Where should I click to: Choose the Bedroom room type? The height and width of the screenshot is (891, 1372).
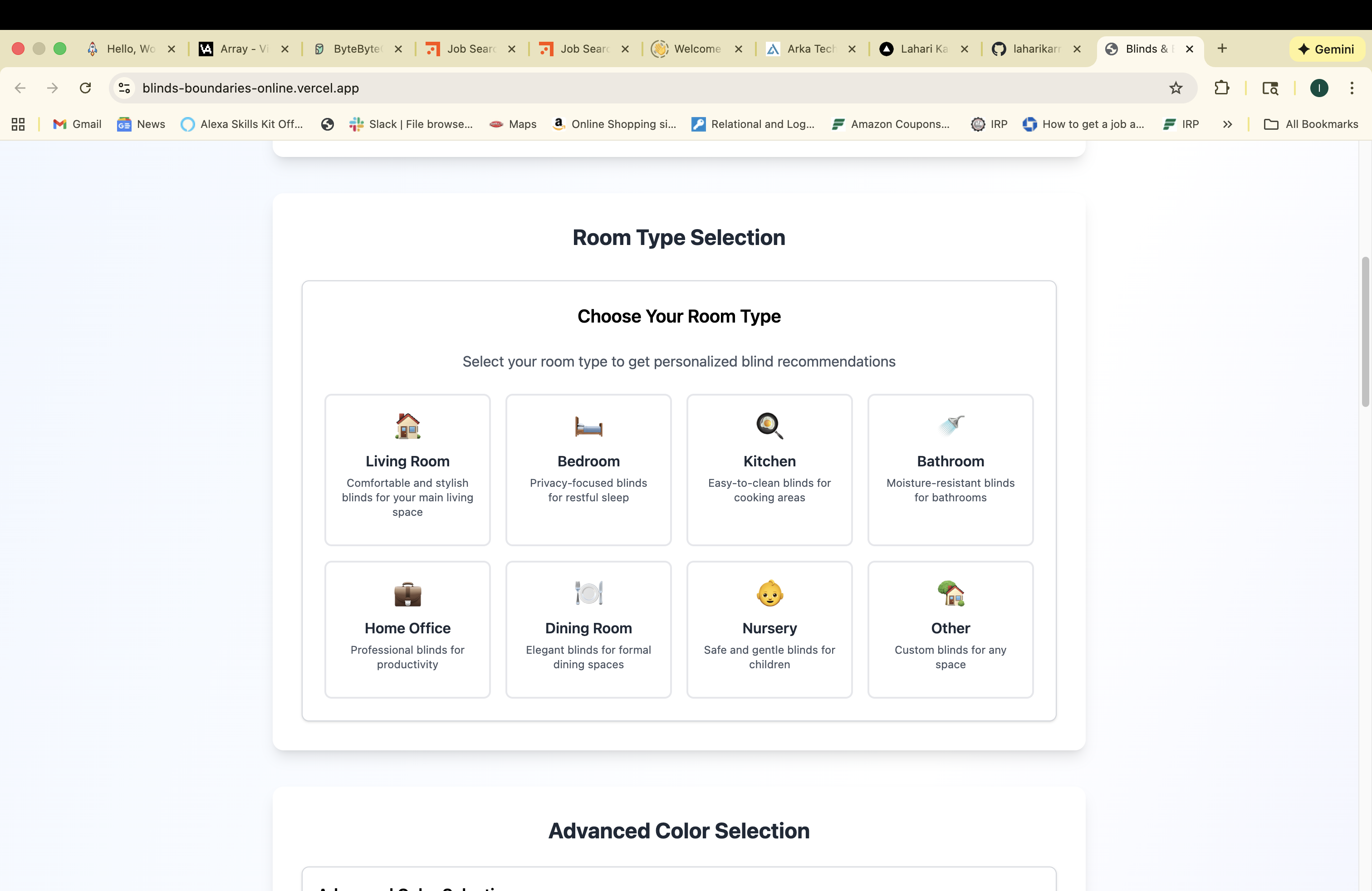click(x=588, y=470)
